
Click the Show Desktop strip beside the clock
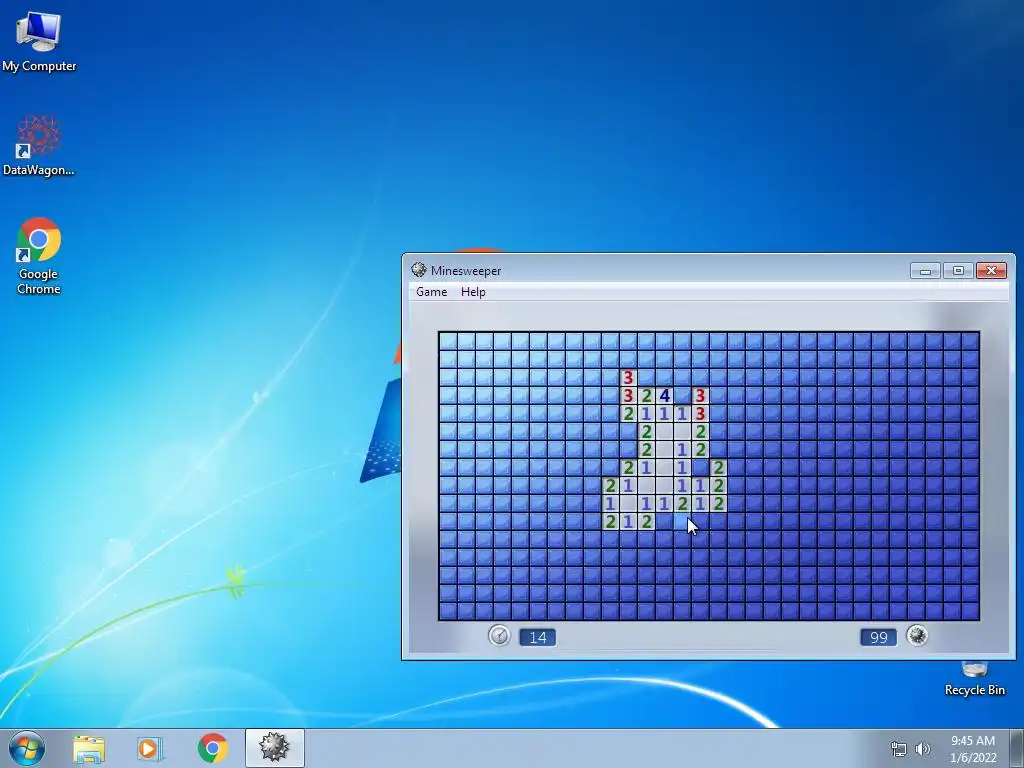click(x=1017, y=749)
